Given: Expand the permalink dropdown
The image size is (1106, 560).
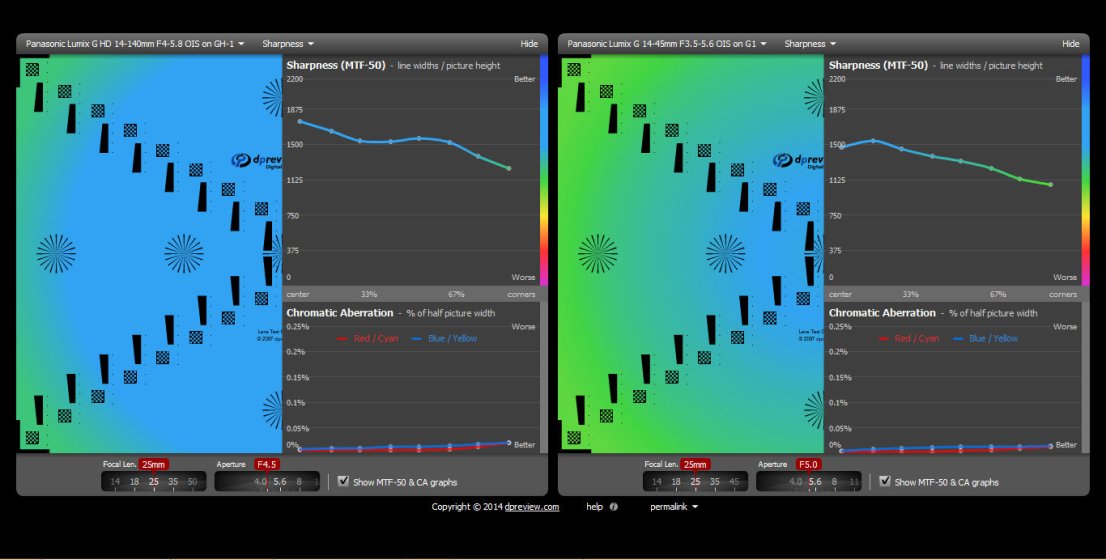Looking at the screenshot, I should [x=674, y=506].
